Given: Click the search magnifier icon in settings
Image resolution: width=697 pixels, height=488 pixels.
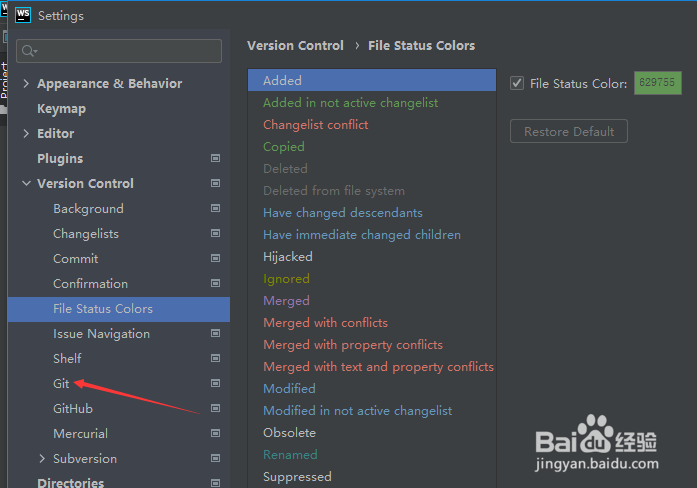Looking at the screenshot, I should (x=29, y=51).
